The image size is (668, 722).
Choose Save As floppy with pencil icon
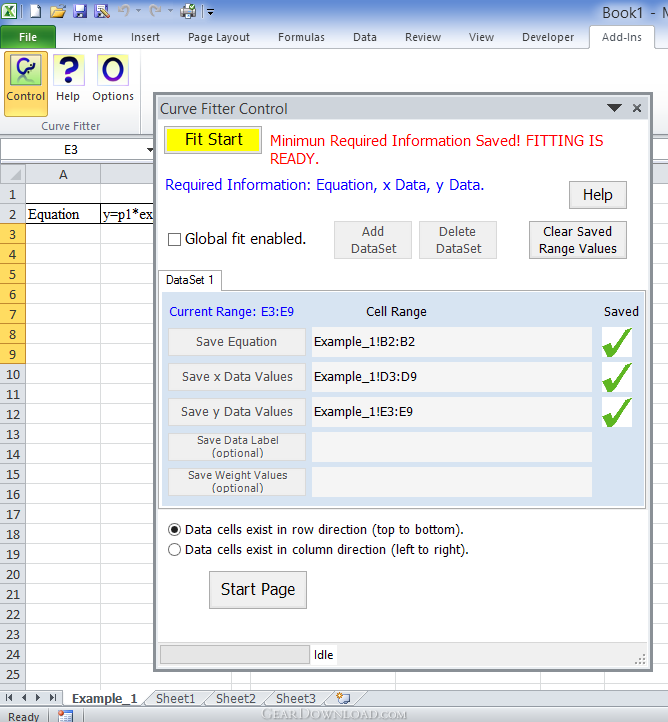click(102, 11)
